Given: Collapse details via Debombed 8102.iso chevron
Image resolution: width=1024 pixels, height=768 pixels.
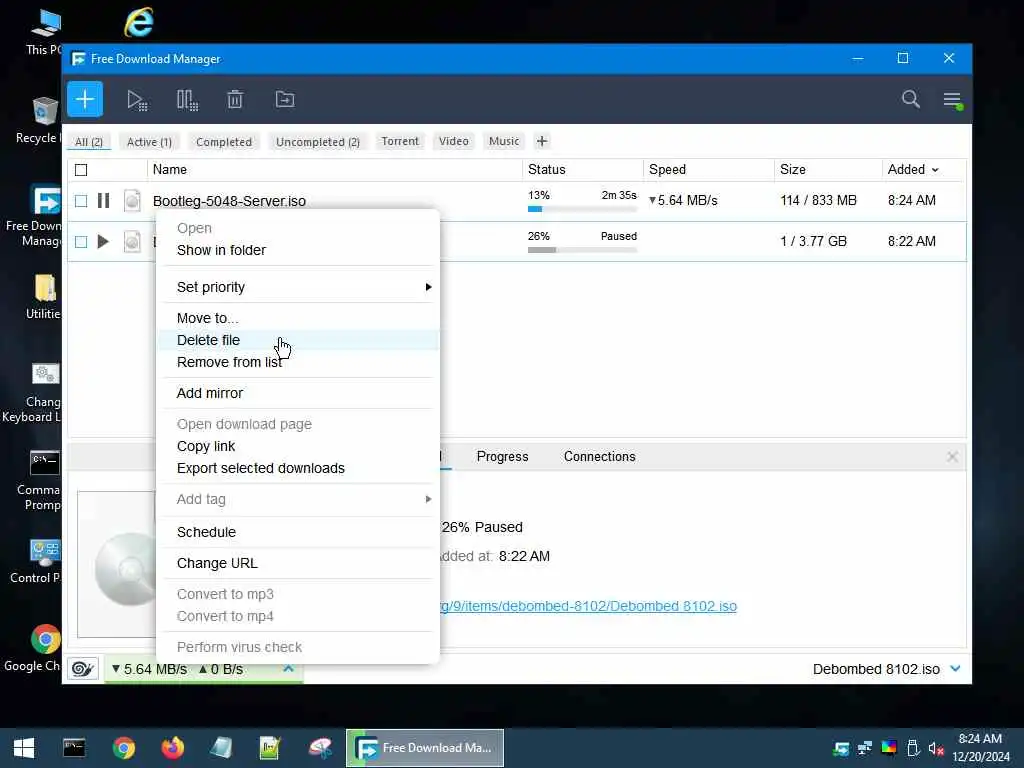Looking at the screenshot, I should (955, 669).
